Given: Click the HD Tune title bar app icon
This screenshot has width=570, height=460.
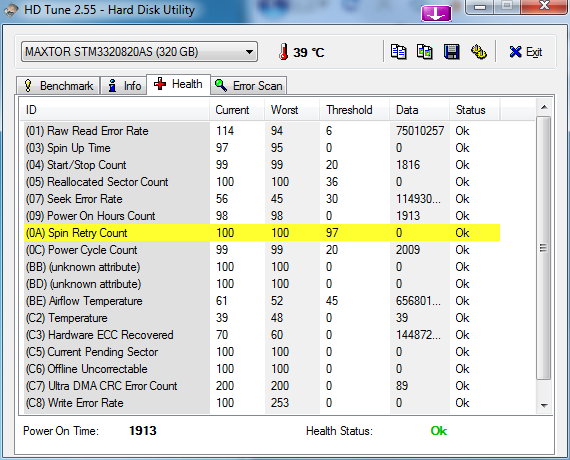Looking at the screenshot, I should (11, 10).
